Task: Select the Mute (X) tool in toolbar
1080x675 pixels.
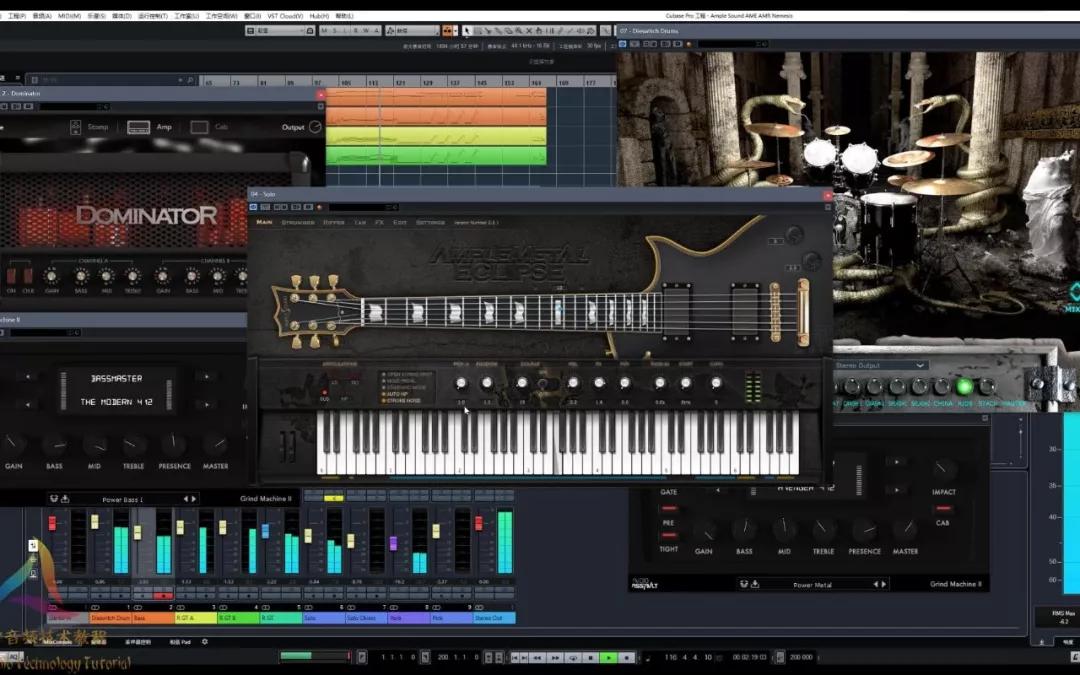Action: point(529,30)
